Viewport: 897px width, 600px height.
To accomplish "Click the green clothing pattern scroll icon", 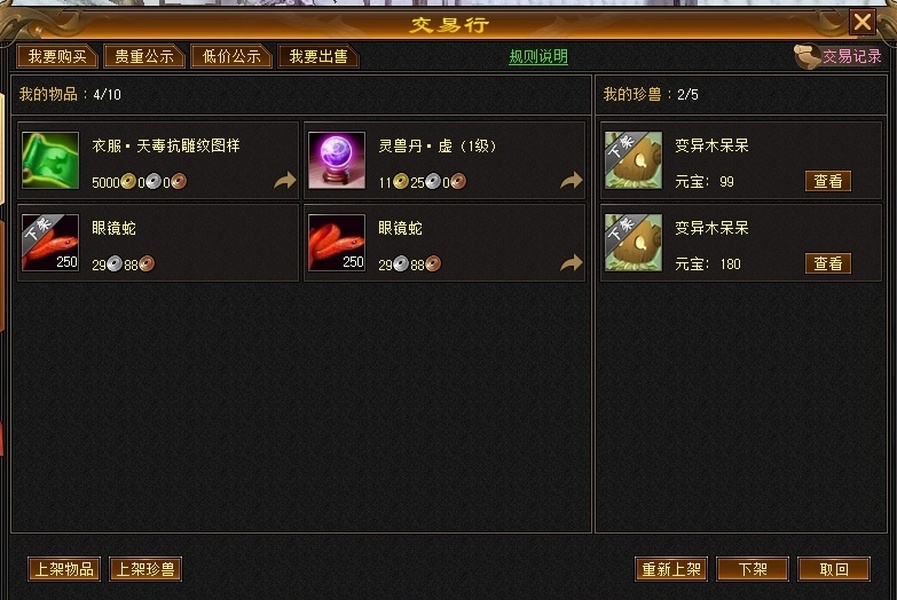I will [50, 160].
